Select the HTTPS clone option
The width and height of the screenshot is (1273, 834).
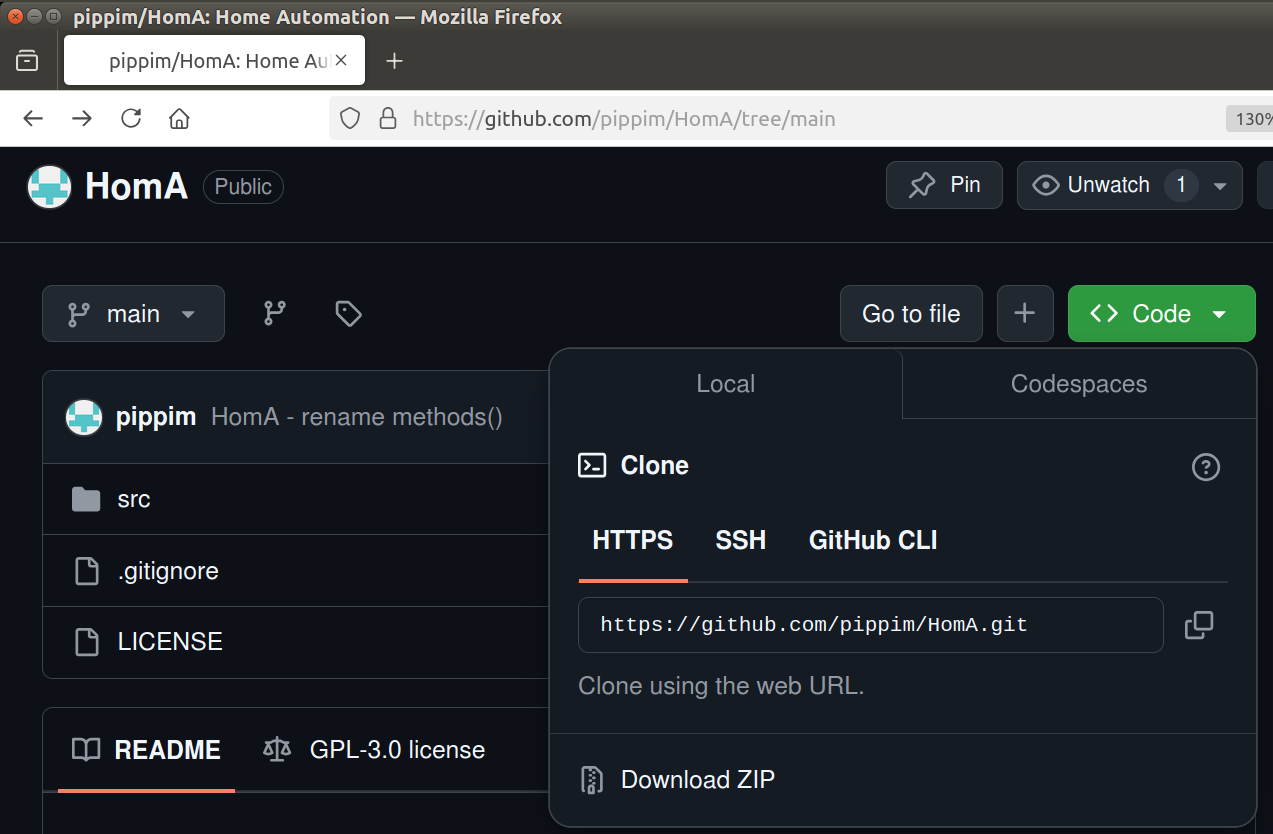tap(633, 541)
